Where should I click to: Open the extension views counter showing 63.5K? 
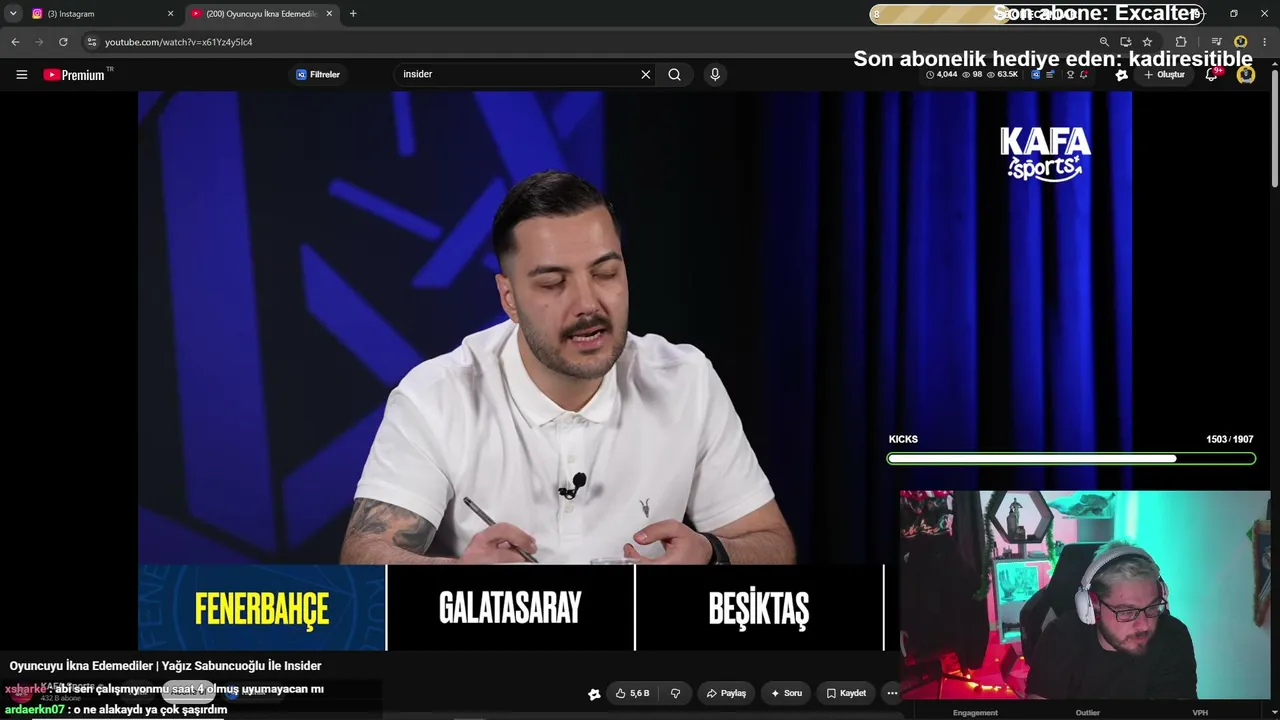click(1001, 75)
